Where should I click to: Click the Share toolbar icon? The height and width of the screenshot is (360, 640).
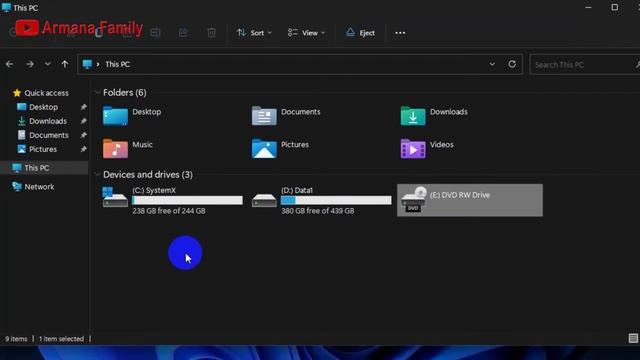click(x=183, y=33)
